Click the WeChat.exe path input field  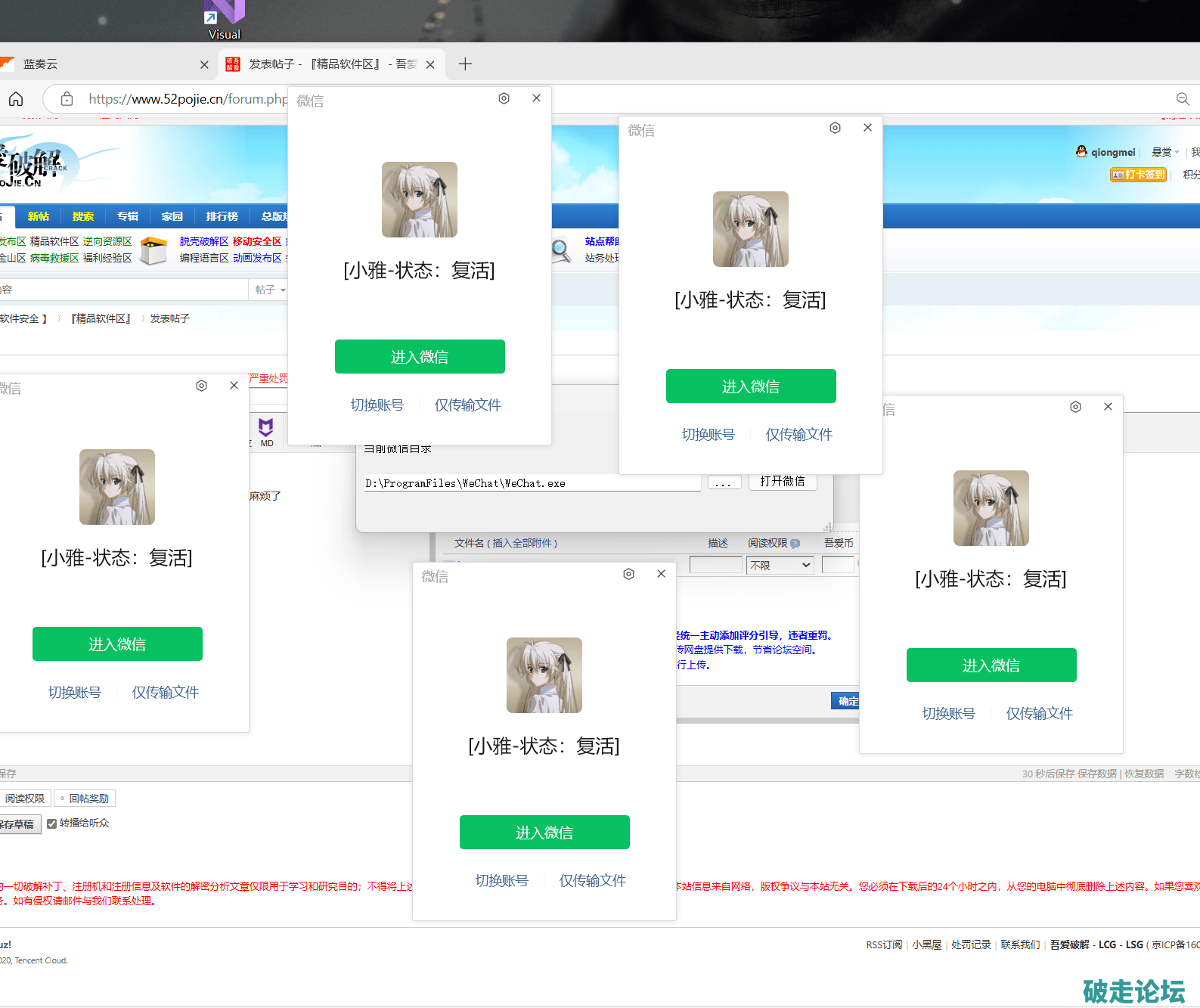(532, 483)
